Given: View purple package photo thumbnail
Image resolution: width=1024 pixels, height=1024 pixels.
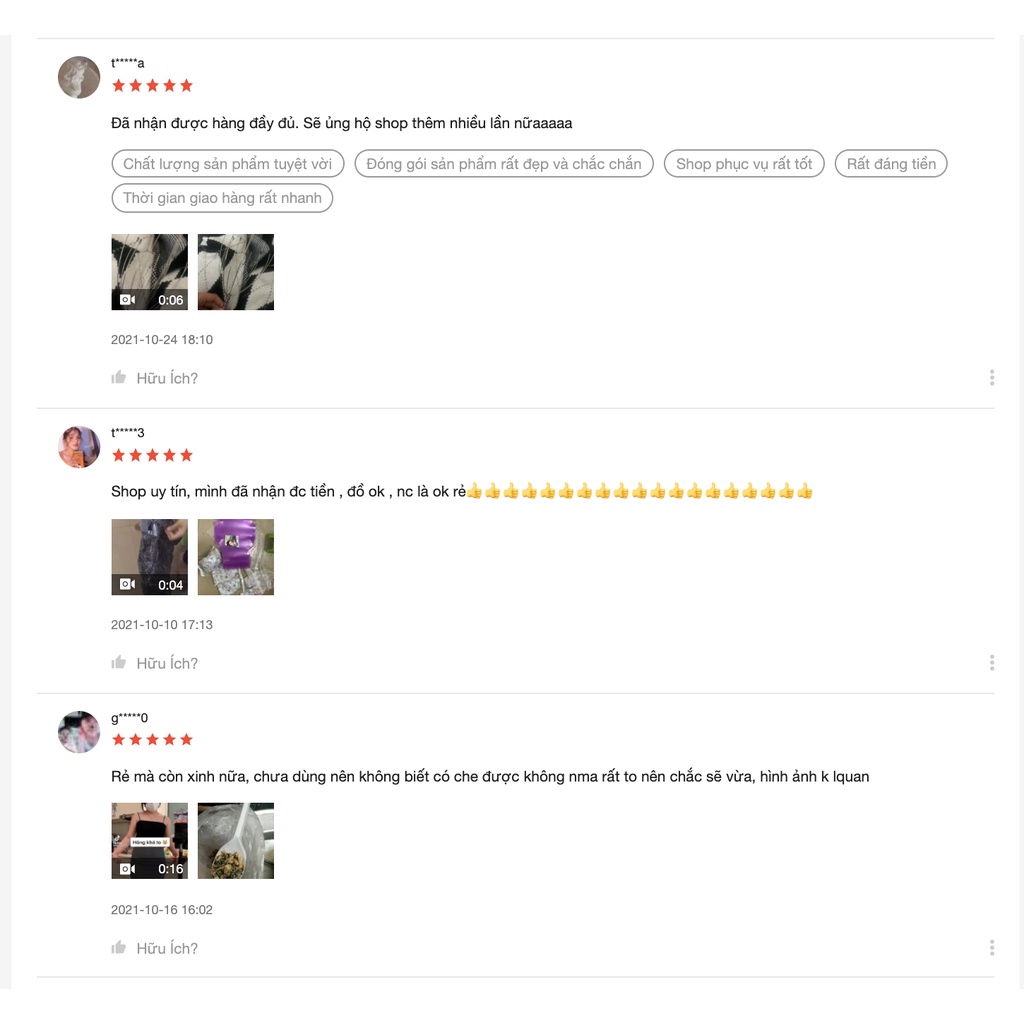Looking at the screenshot, I should tap(236, 556).
